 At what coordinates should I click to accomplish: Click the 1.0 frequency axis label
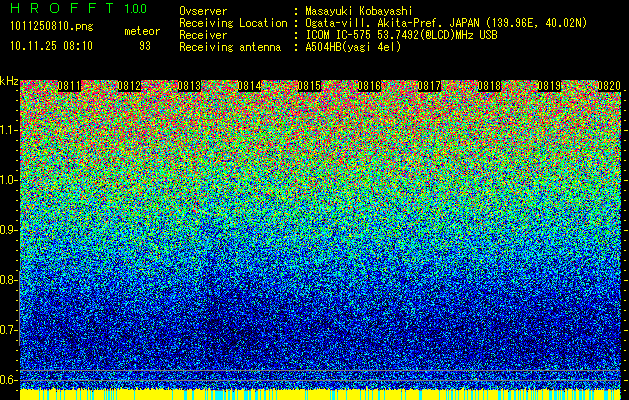[9, 180]
